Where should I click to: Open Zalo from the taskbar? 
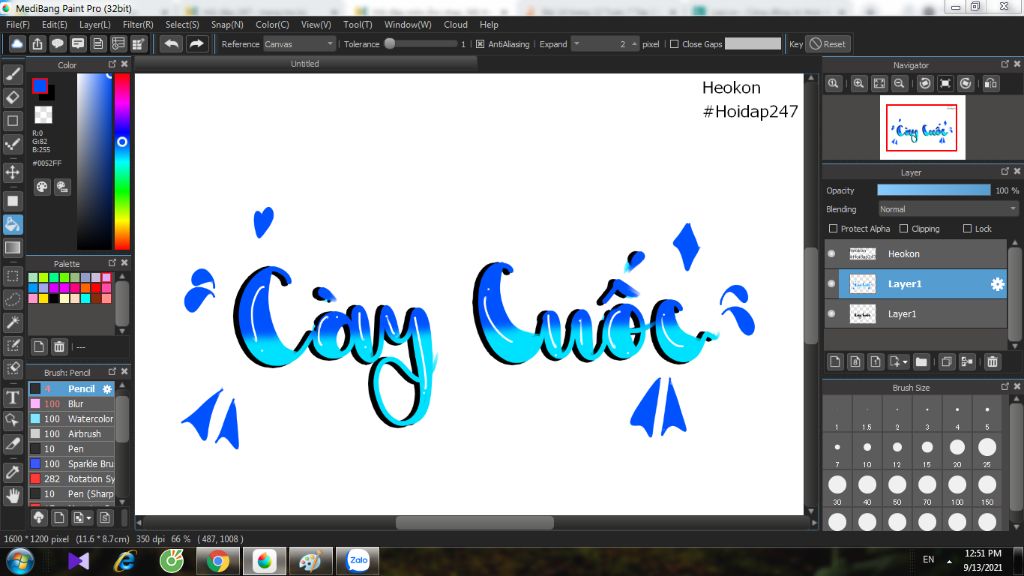358,560
